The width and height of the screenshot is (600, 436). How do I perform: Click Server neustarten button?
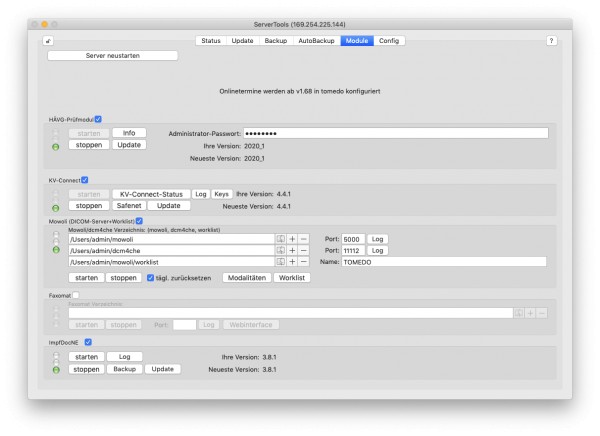pyautogui.click(x=112, y=56)
